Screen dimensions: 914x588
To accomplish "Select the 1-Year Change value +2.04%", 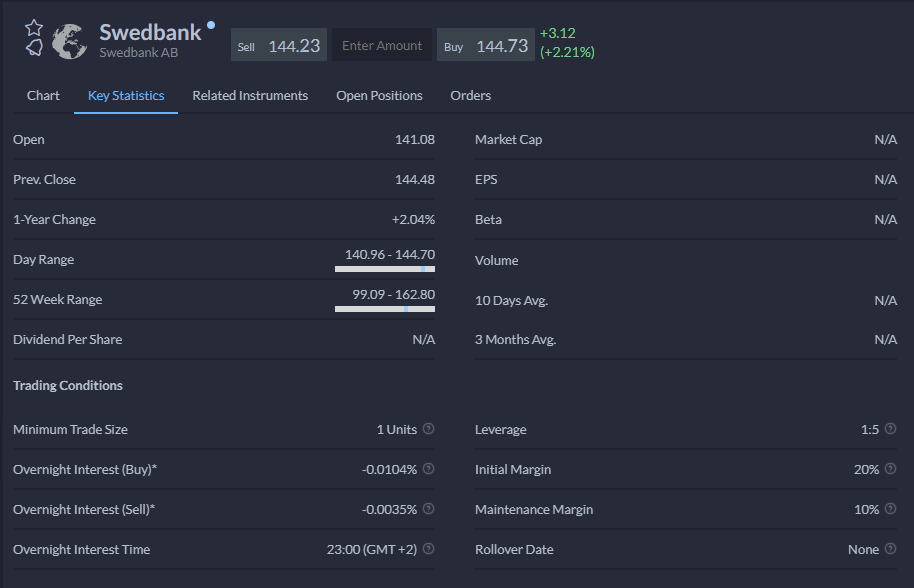I will 413,220.
